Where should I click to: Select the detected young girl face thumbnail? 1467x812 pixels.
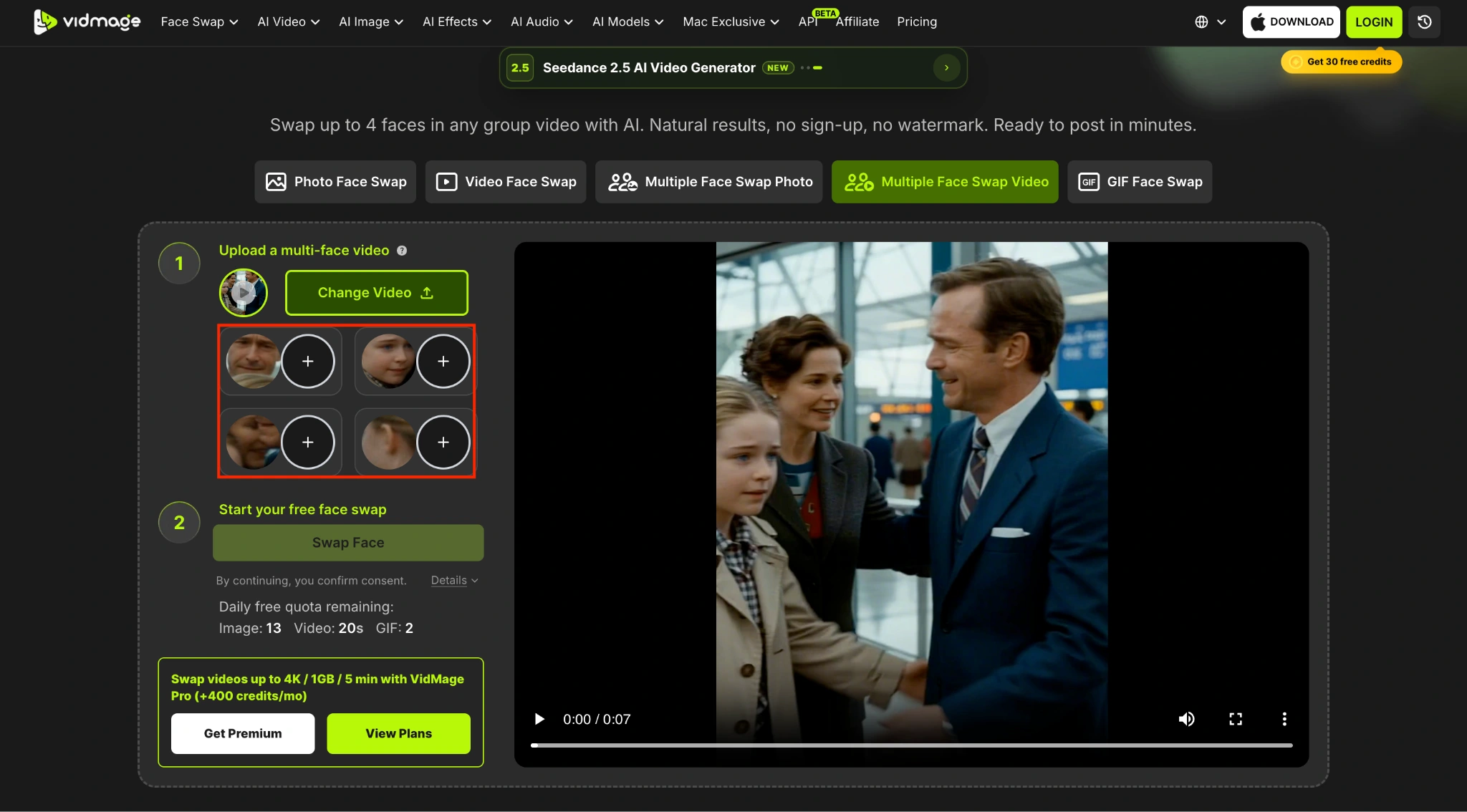[388, 362]
